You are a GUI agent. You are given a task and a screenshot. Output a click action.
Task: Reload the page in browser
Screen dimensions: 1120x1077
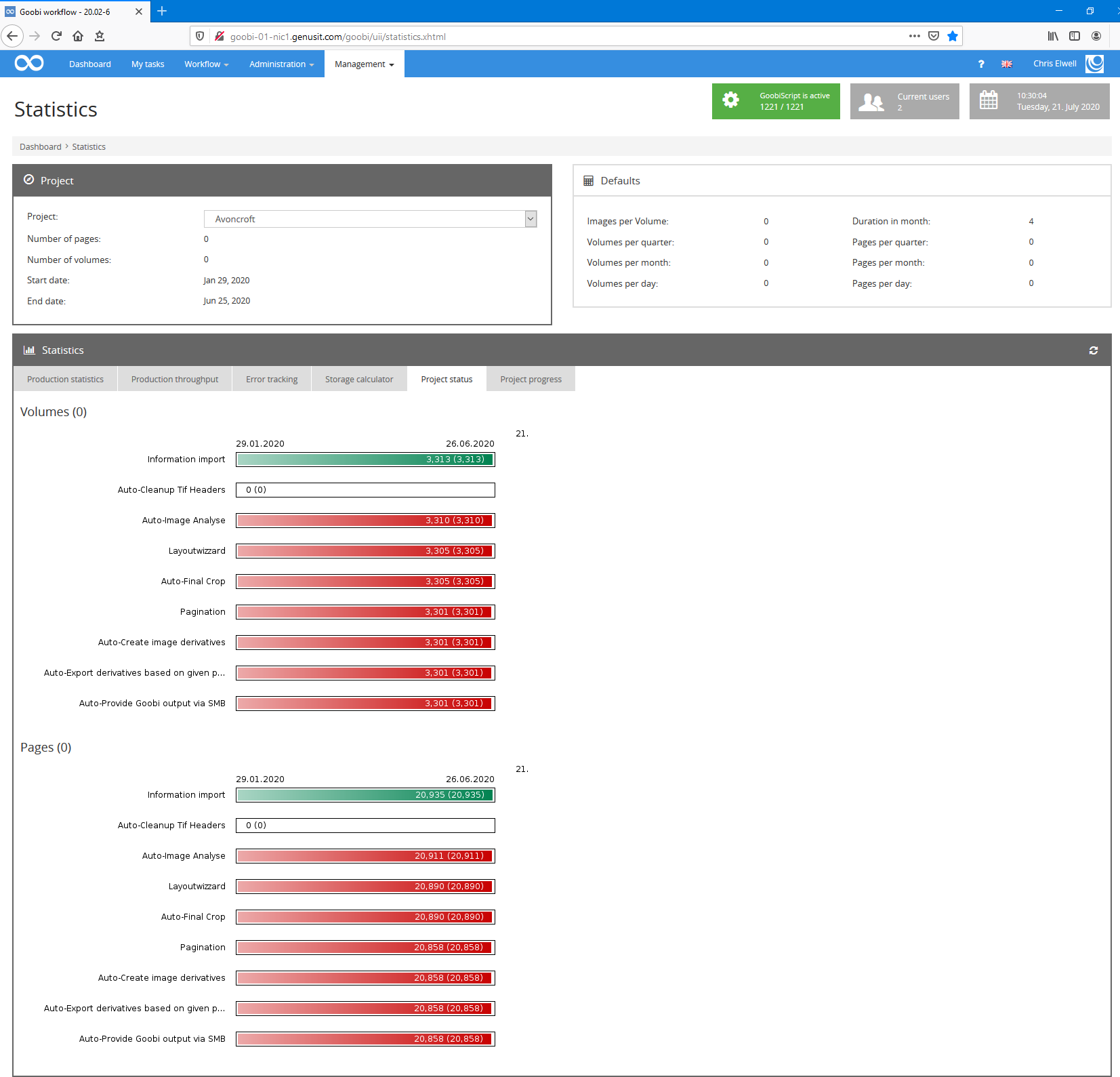coord(56,36)
